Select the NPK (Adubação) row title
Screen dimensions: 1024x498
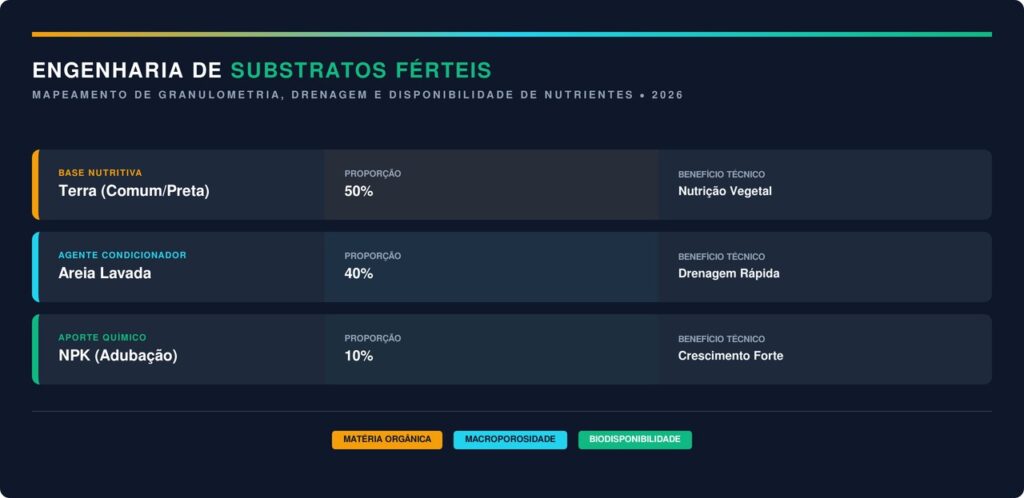coord(118,355)
